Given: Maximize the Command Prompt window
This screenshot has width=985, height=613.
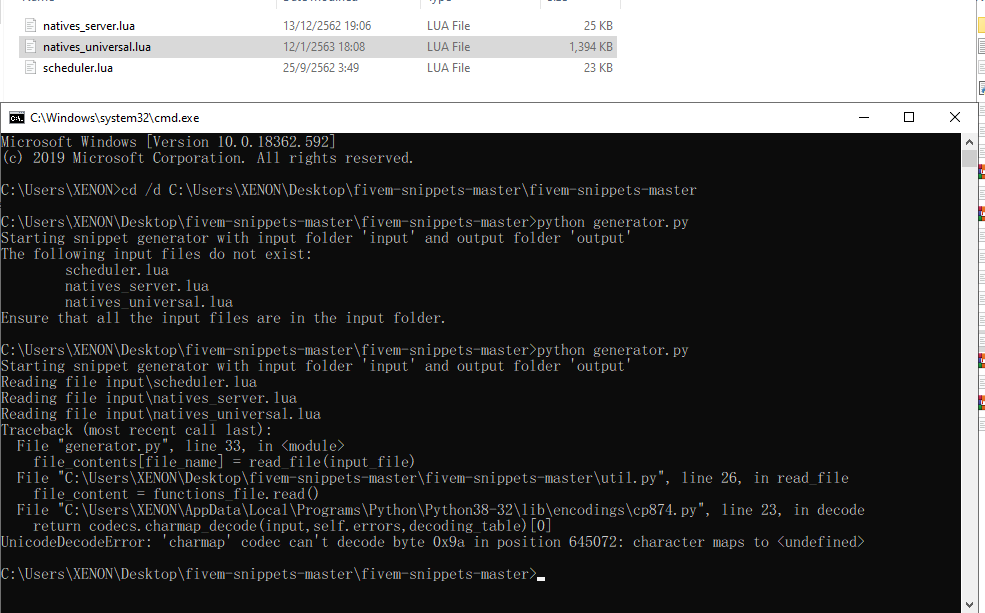Looking at the screenshot, I should point(909,117).
